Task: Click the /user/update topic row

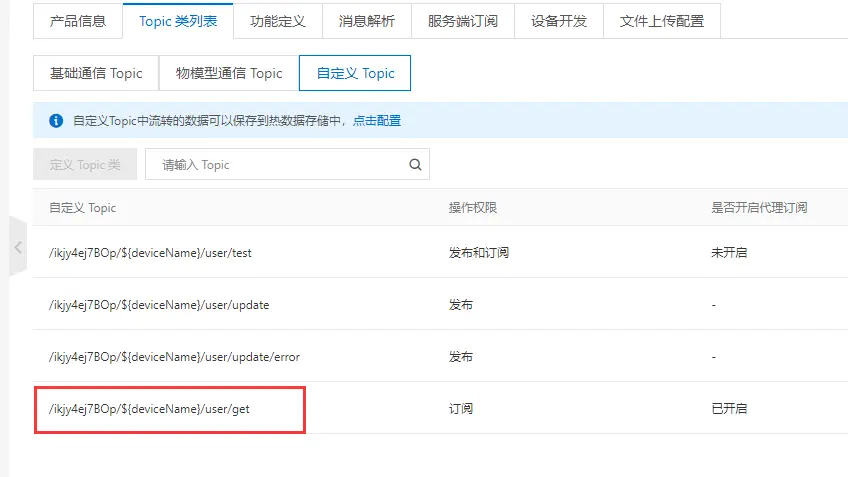Action: point(159,304)
